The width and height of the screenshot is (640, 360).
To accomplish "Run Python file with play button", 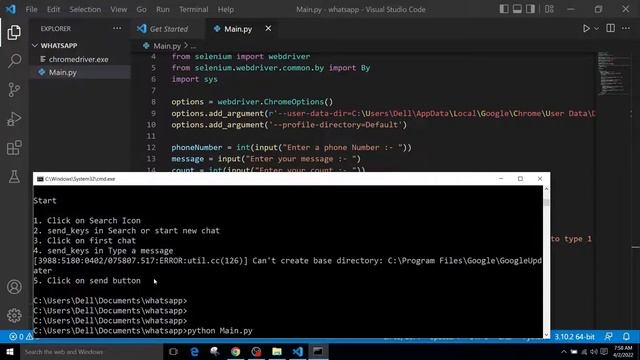I will click(x=586, y=29).
